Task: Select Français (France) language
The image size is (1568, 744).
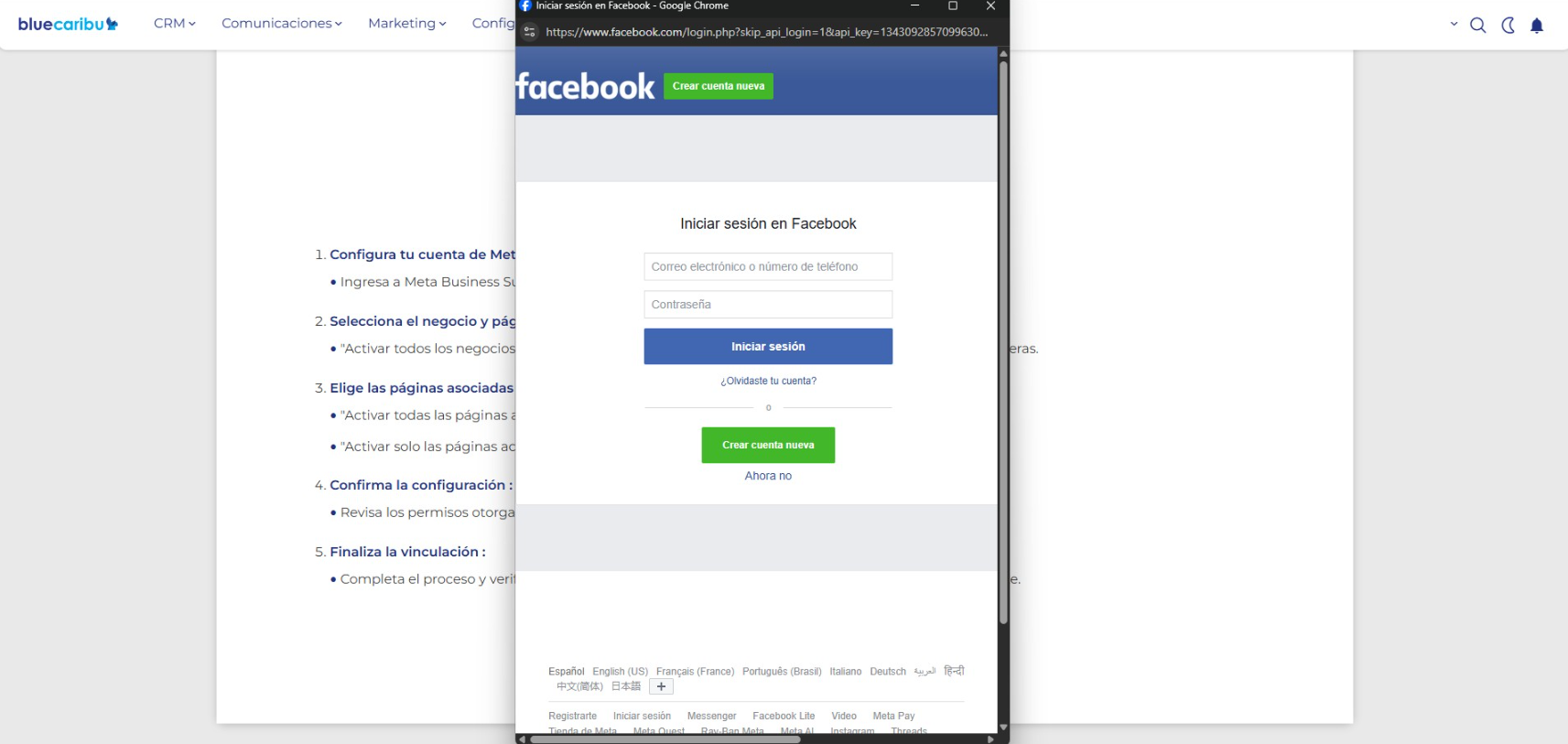Action: (x=695, y=672)
